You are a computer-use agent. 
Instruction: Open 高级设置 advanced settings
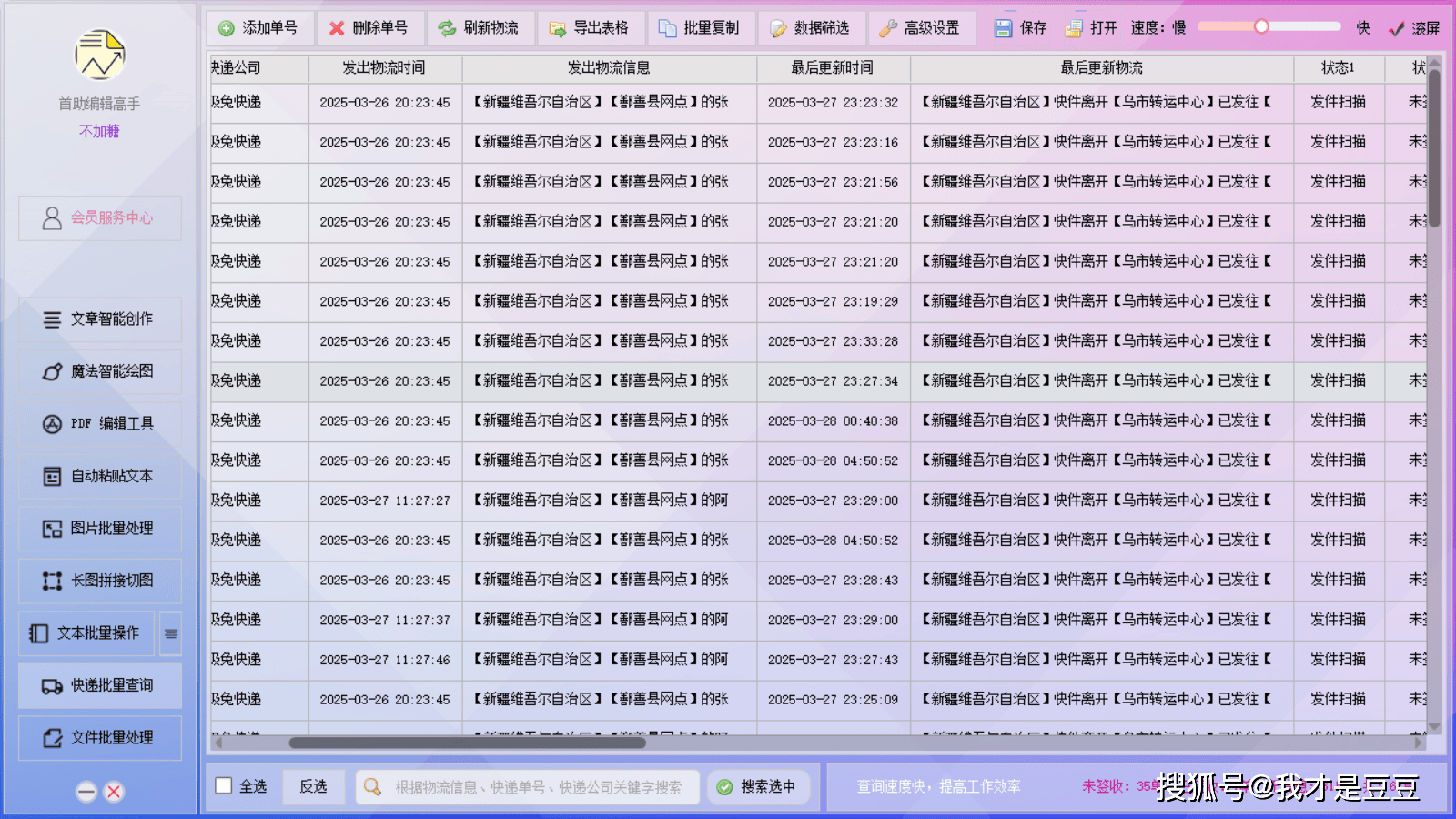(920, 28)
